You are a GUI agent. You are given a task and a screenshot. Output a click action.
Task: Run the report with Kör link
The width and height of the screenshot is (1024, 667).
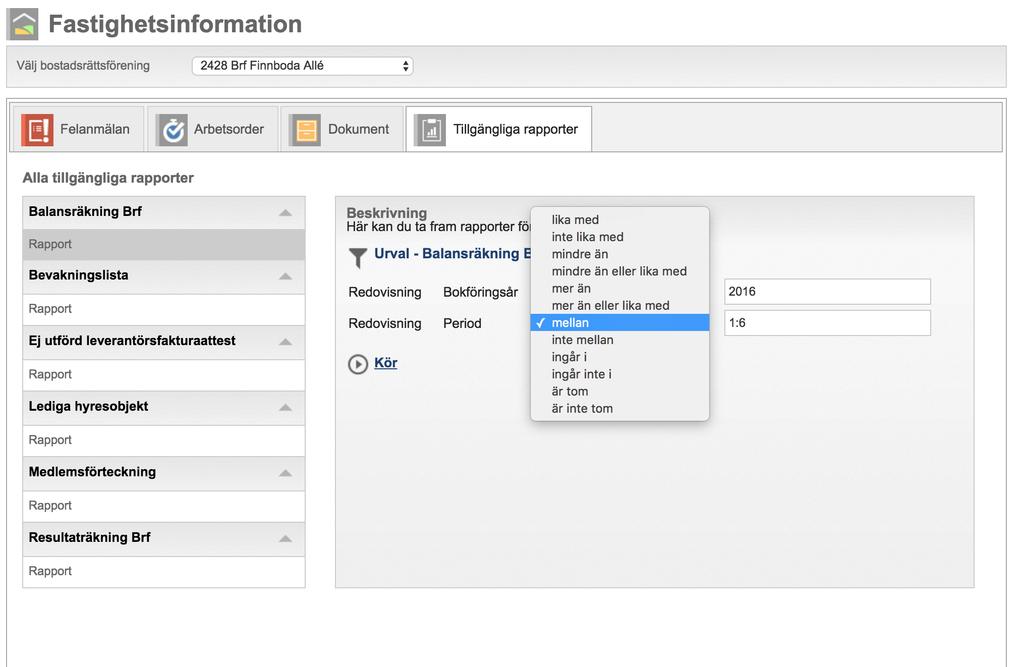tap(385, 363)
